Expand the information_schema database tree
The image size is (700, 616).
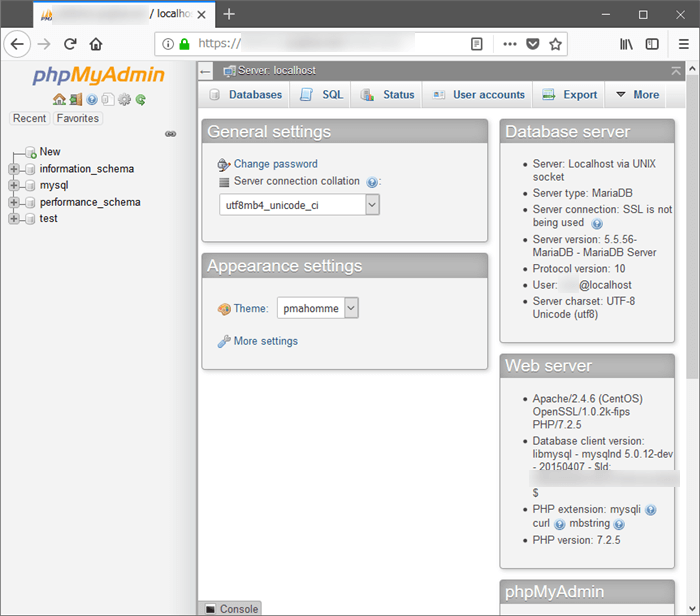14,169
